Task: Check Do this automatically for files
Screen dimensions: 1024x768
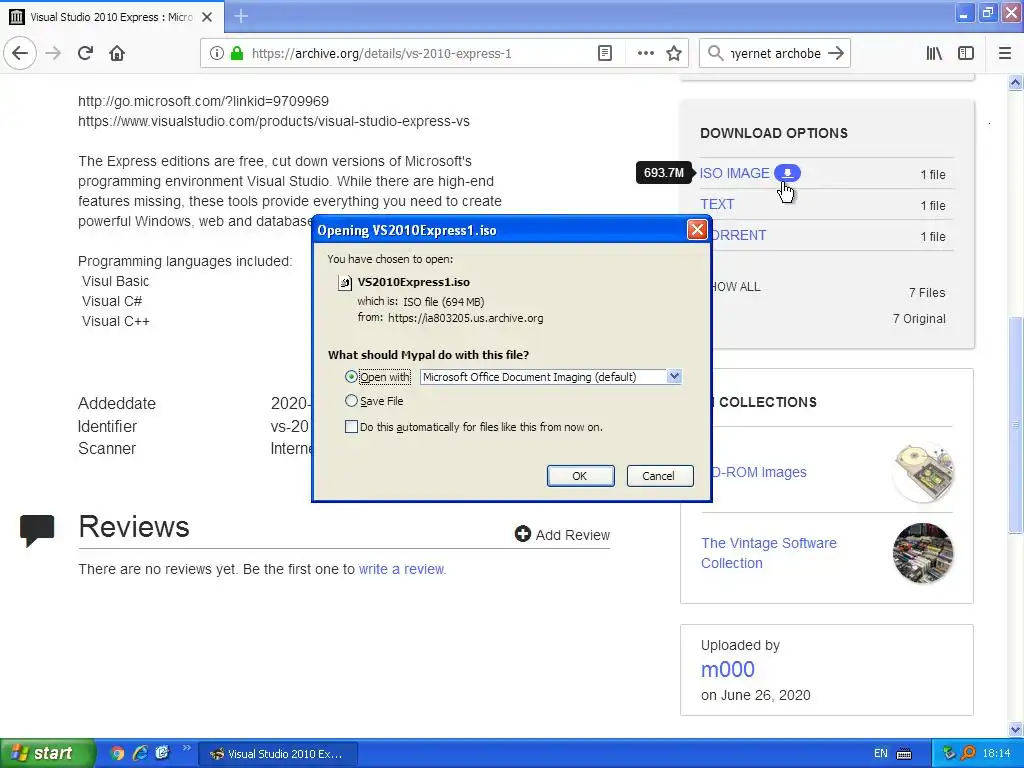Action: 351,426
